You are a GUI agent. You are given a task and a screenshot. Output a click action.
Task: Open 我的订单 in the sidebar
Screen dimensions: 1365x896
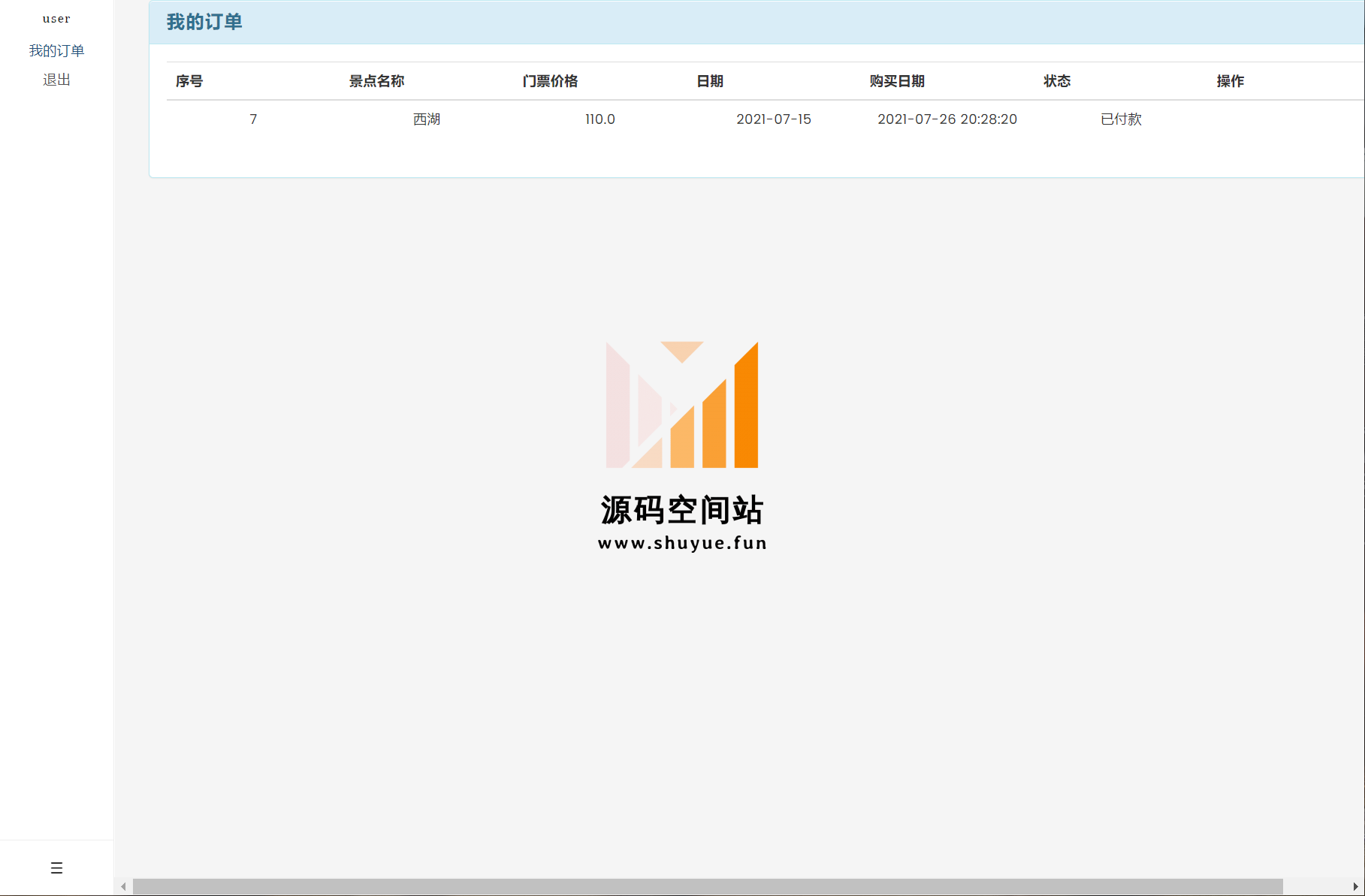coord(56,50)
